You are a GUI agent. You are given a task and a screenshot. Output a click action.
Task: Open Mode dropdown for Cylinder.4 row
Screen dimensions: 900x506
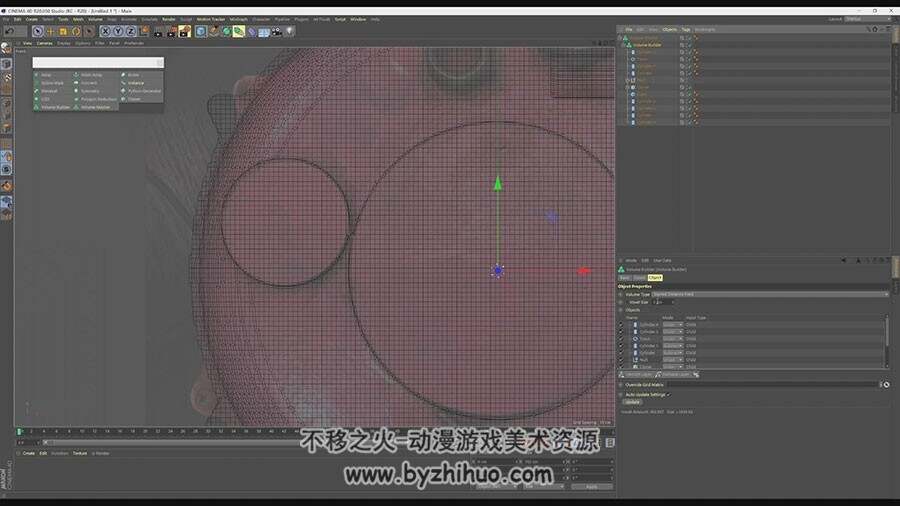click(x=673, y=325)
